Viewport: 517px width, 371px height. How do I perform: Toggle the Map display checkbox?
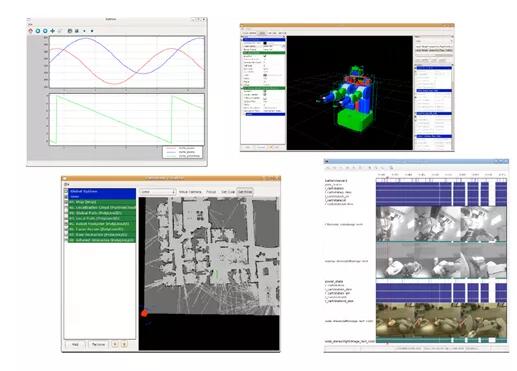click(x=66, y=202)
